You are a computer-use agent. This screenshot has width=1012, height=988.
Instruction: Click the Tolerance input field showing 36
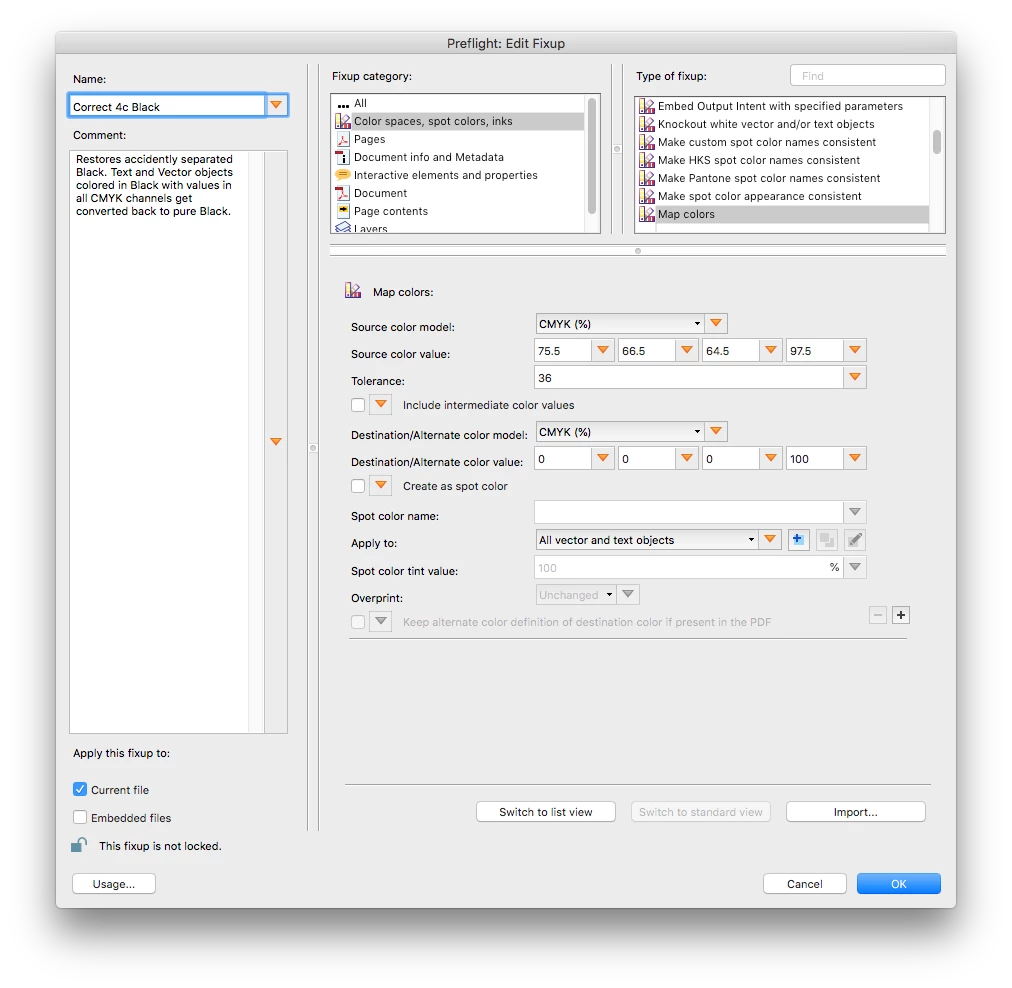689,378
